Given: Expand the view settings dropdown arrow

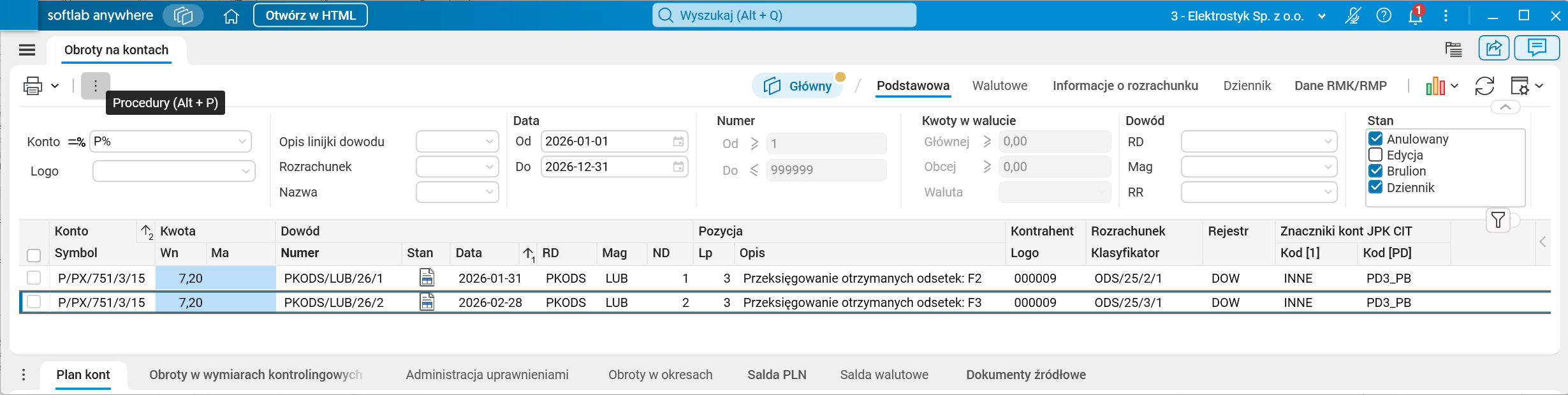Looking at the screenshot, I should pos(1539,86).
